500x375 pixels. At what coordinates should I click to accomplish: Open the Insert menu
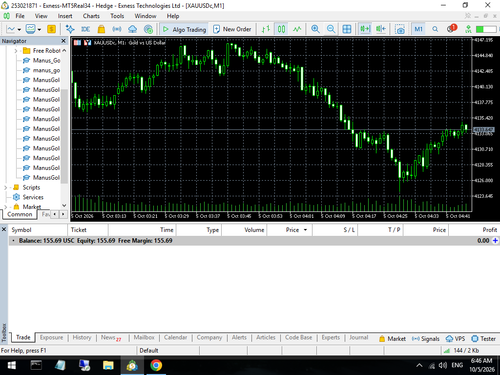pos(65,16)
